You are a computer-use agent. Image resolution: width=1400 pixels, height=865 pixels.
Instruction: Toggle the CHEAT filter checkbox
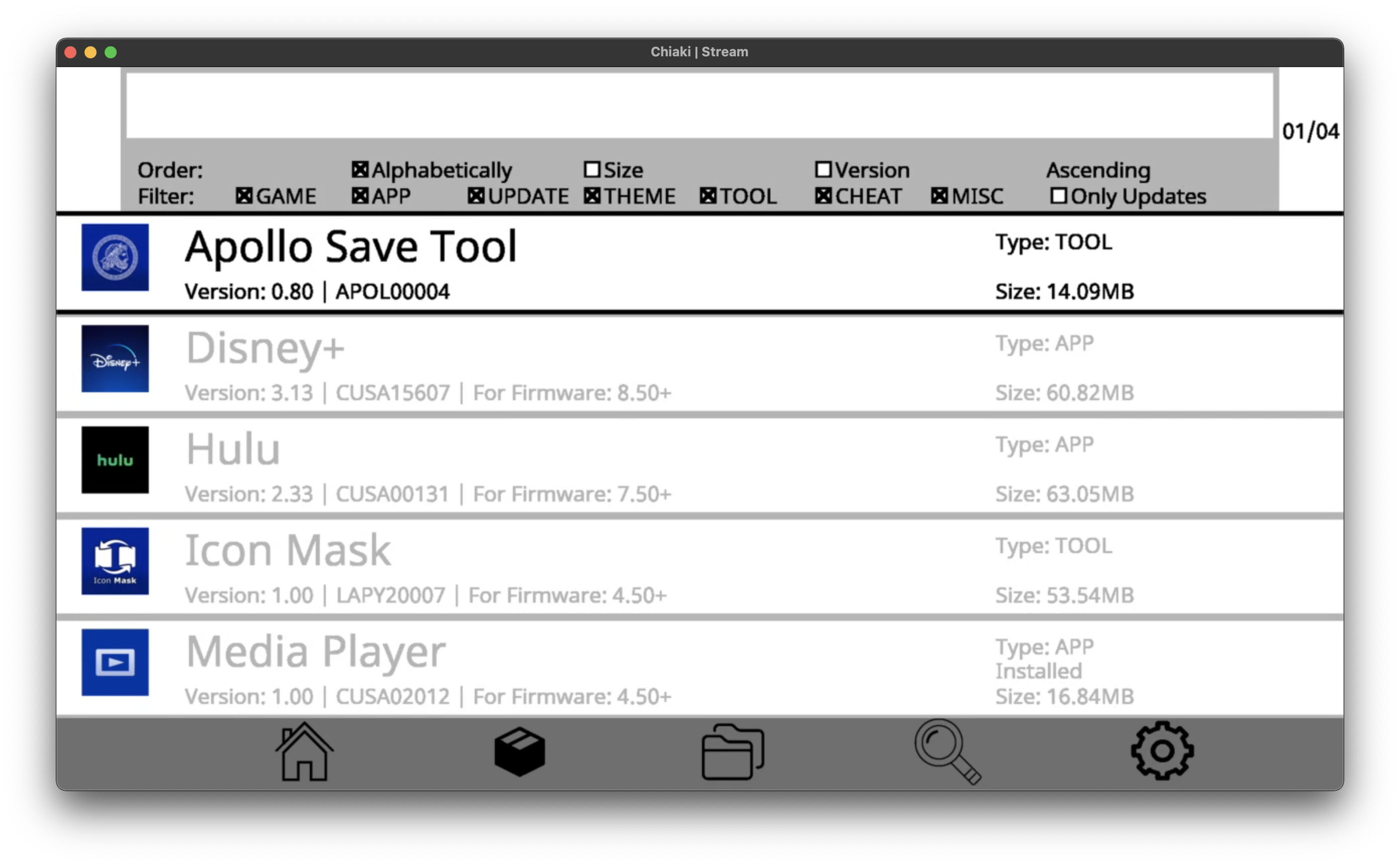tap(823, 196)
